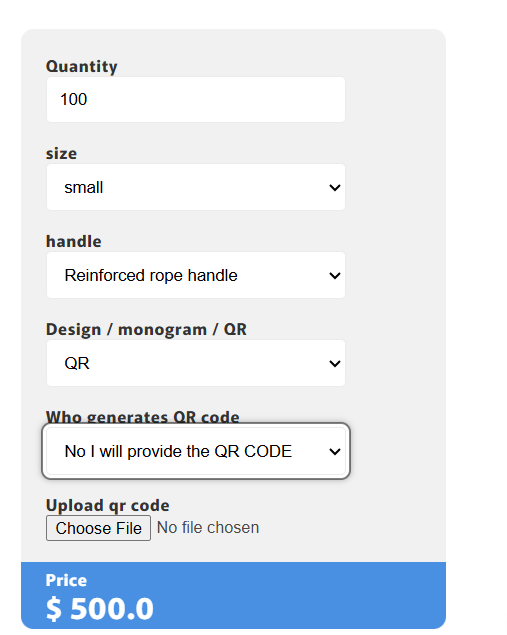Click the chevron arrow on the size selector
Image resolution: width=507 pixels, height=635 pixels.
click(x=334, y=188)
